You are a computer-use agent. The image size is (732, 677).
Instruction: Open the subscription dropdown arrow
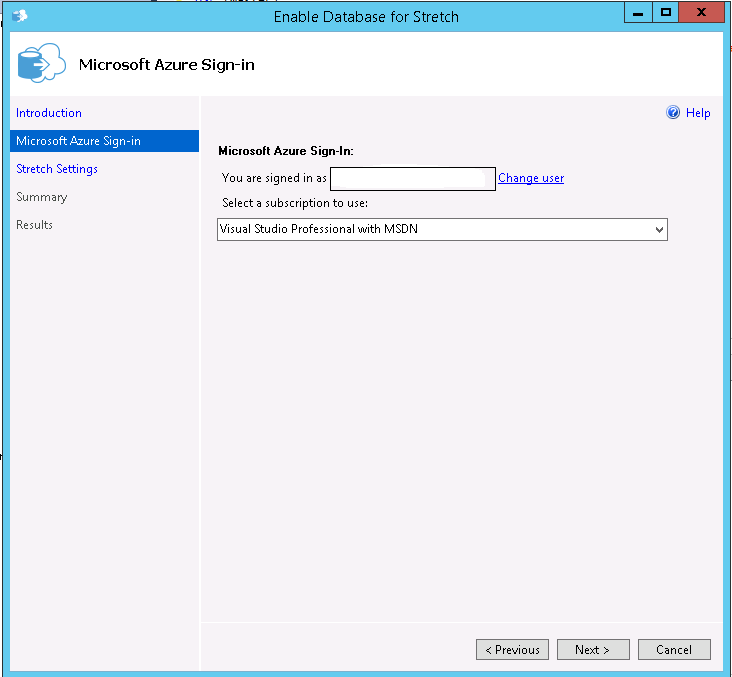[658, 230]
